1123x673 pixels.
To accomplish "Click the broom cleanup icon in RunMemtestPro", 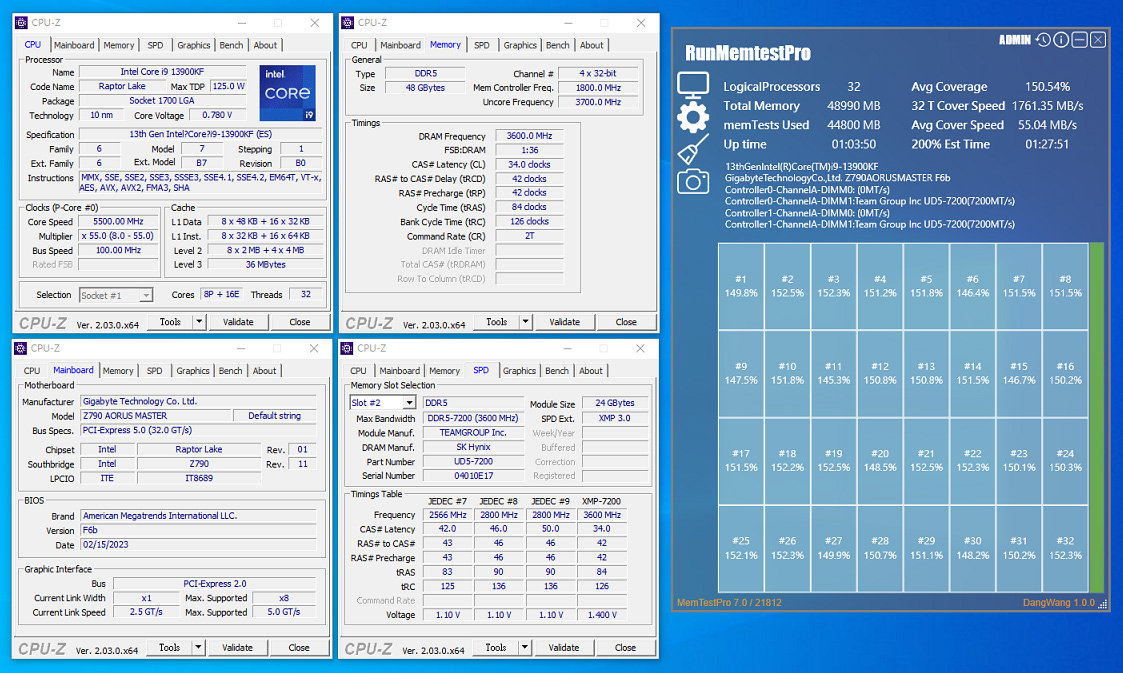I will 693,151.
